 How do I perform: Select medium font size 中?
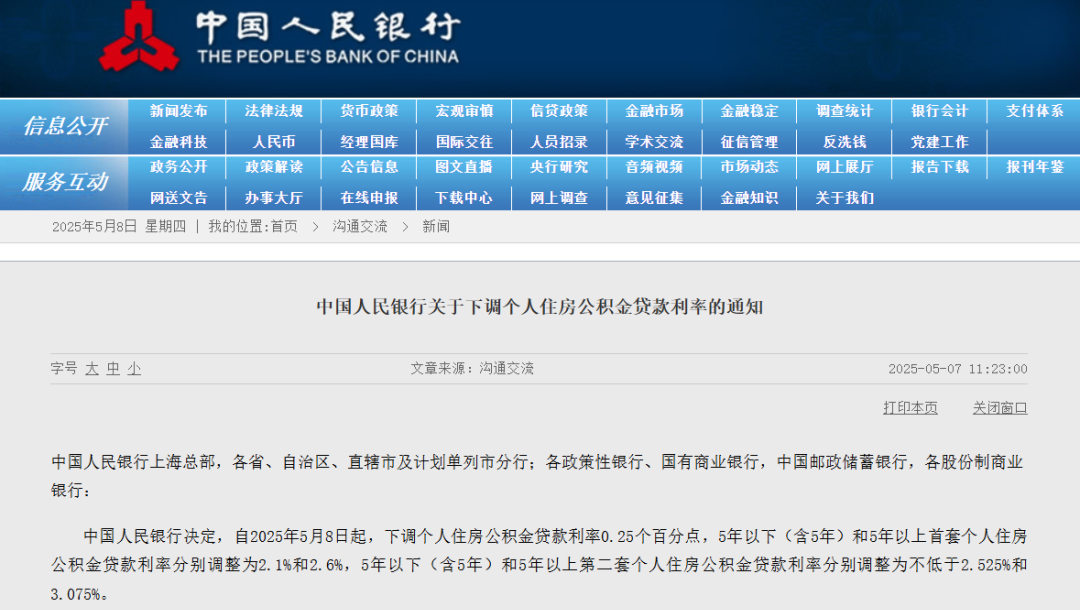click(x=113, y=369)
